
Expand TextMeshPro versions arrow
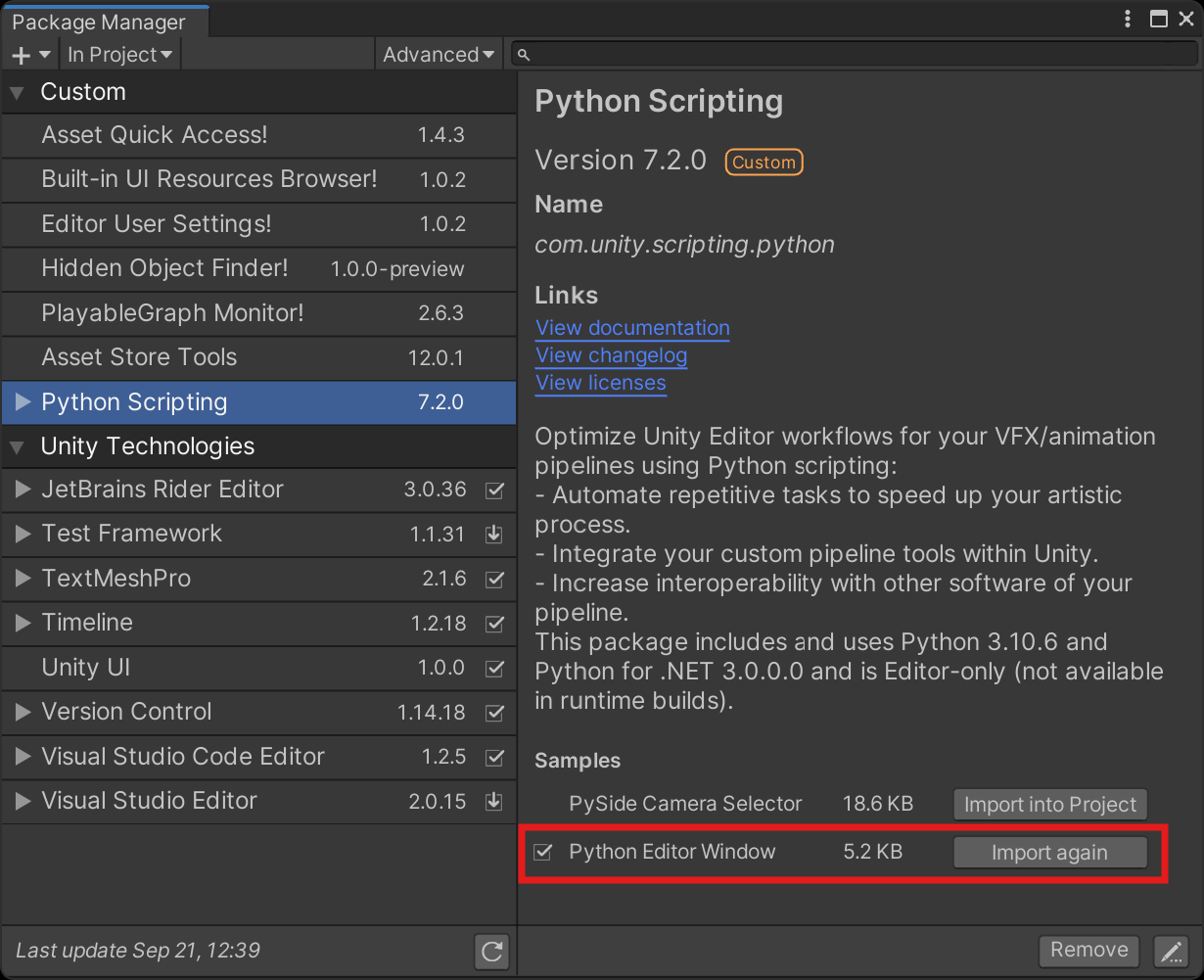(23, 579)
